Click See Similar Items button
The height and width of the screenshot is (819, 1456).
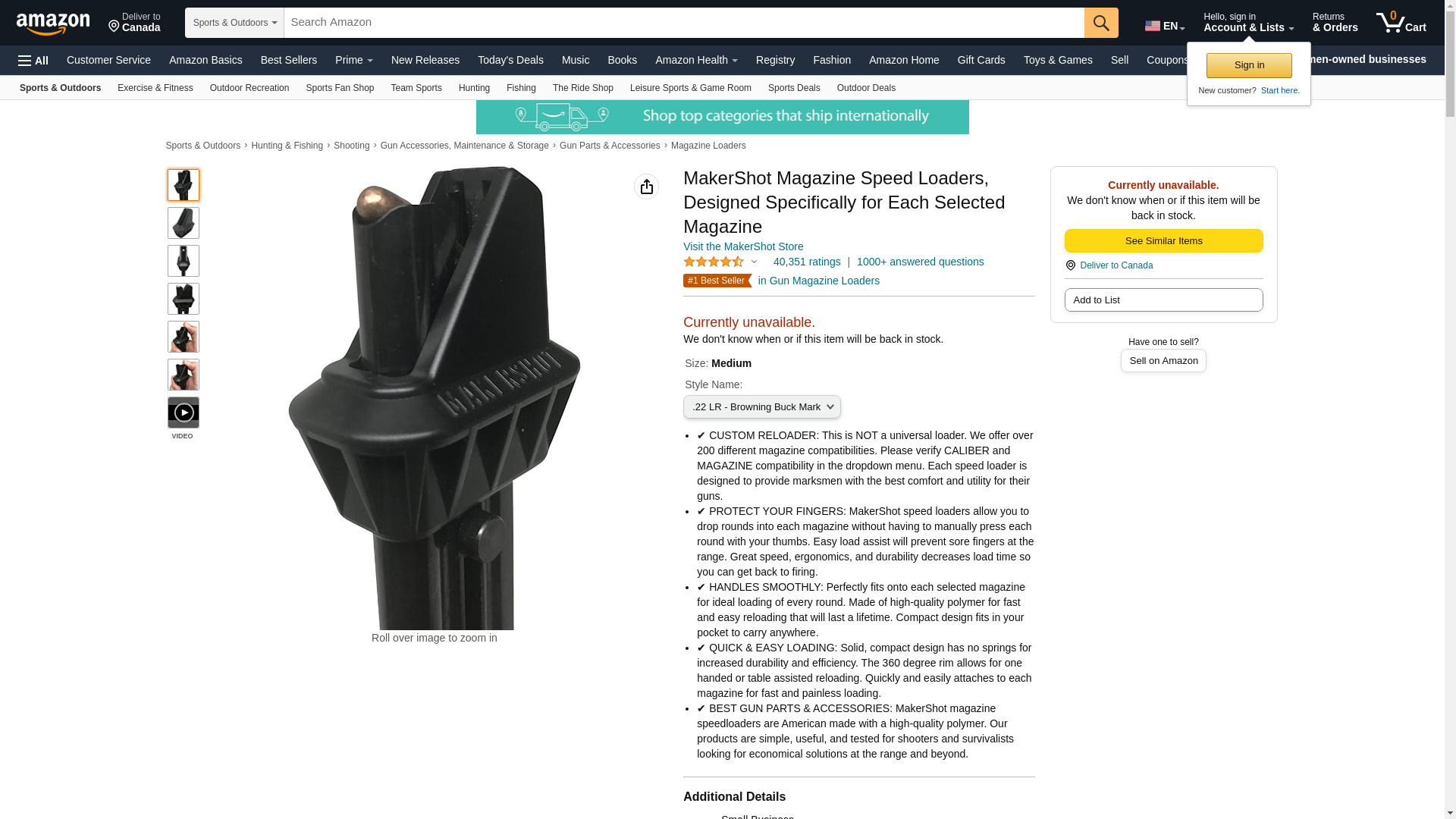click(x=1163, y=241)
